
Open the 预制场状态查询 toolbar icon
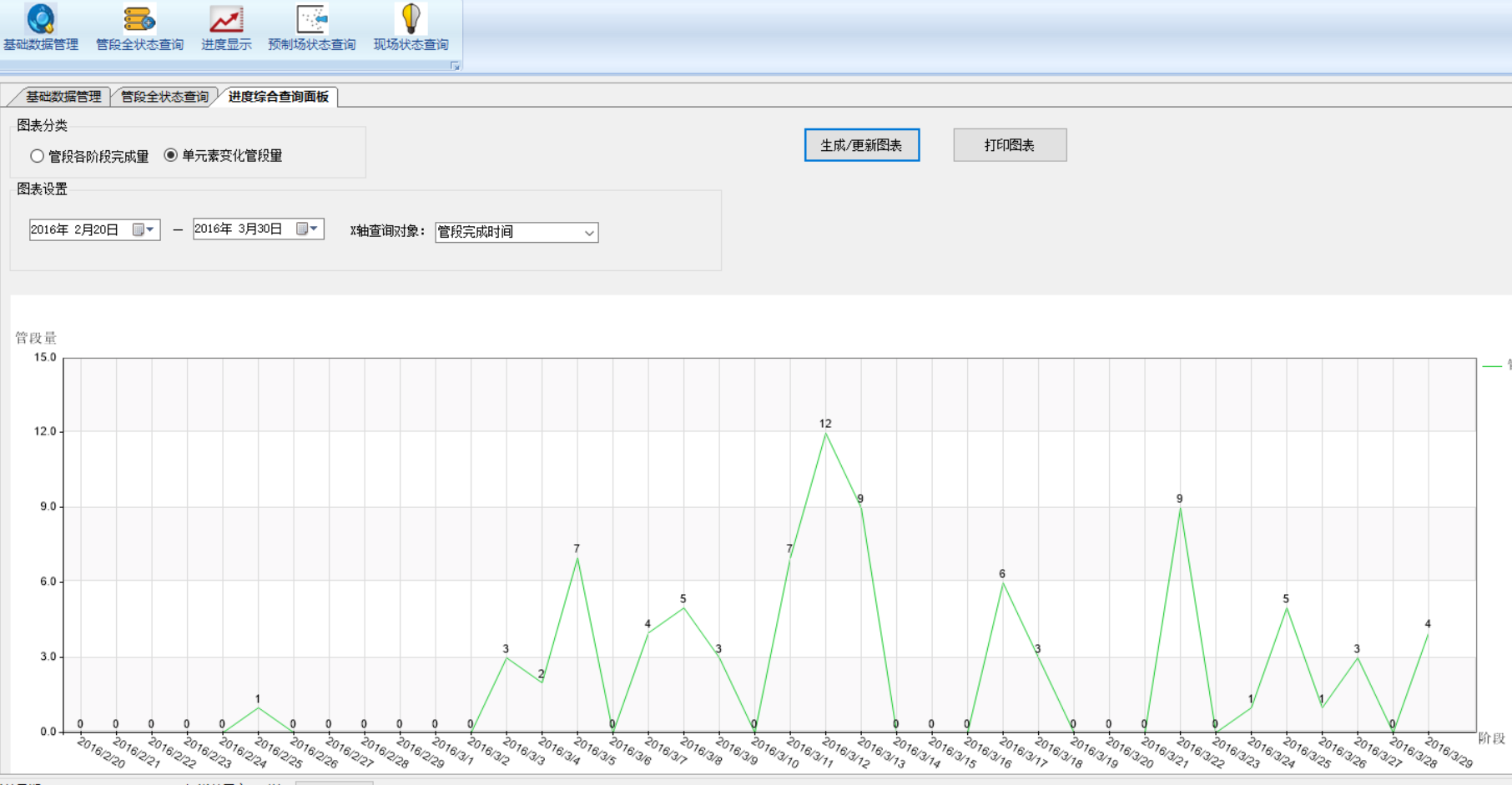(x=312, y=28)
